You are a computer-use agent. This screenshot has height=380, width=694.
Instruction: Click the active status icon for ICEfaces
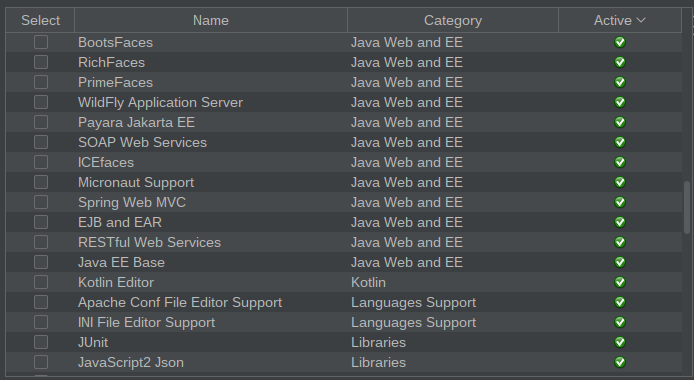[x=620, y=162]
